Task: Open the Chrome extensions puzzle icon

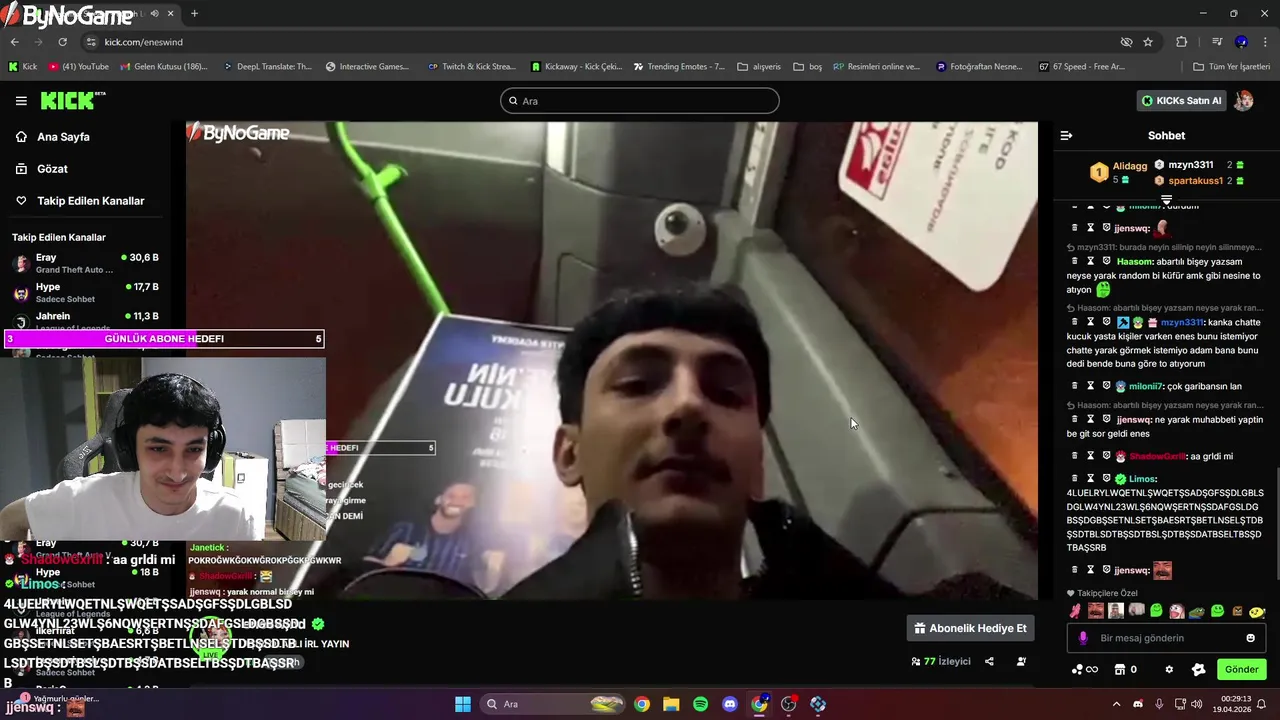Action: (x=1181, y=42)
